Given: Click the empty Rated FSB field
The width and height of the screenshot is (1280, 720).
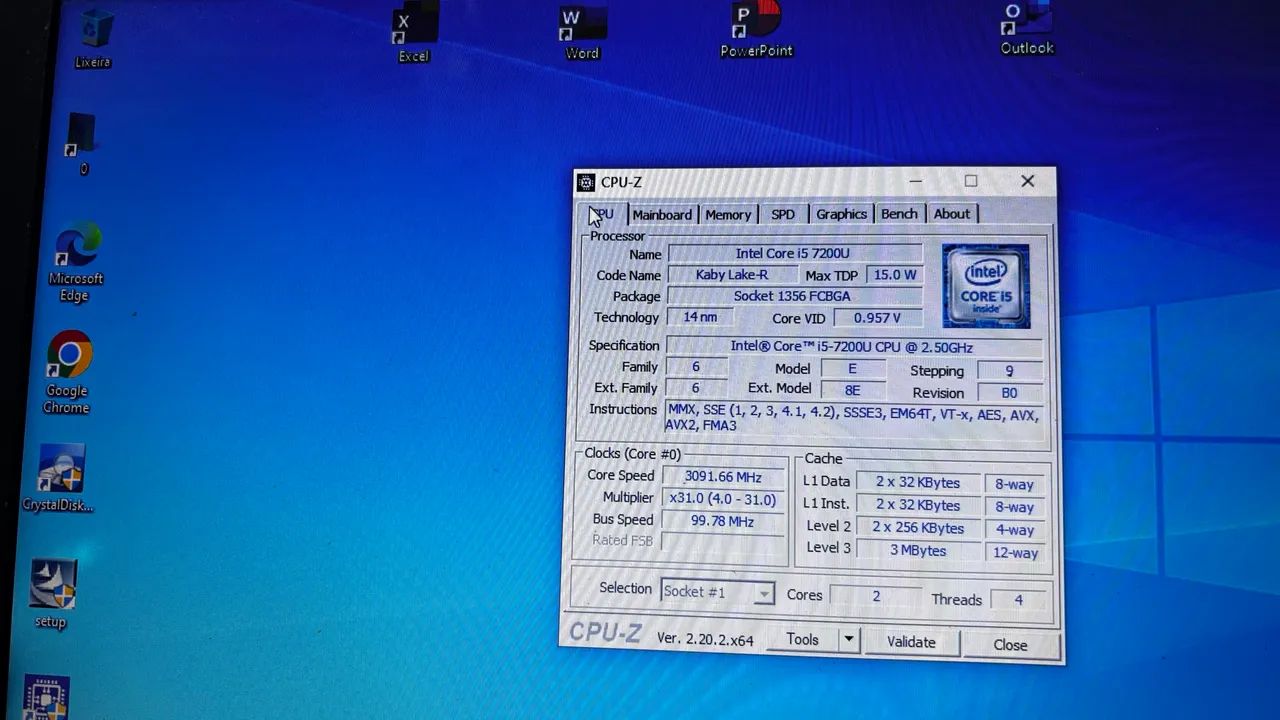Looking at the screenshot, I should [723, 541].
